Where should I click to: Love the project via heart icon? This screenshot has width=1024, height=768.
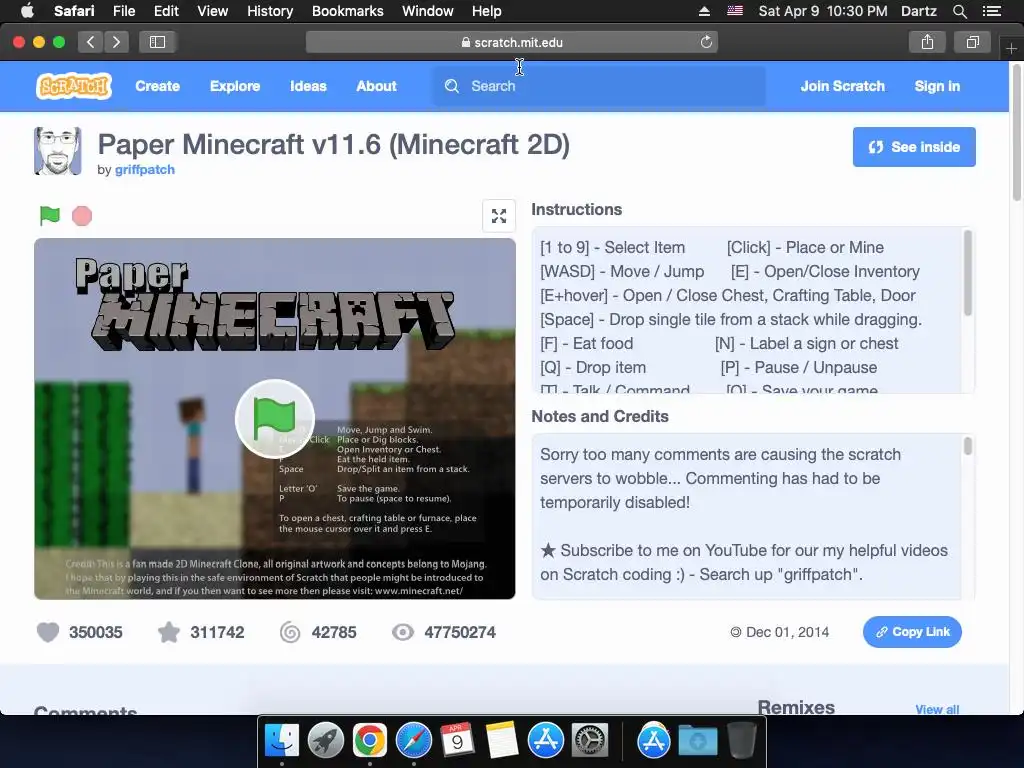(48, 632)
